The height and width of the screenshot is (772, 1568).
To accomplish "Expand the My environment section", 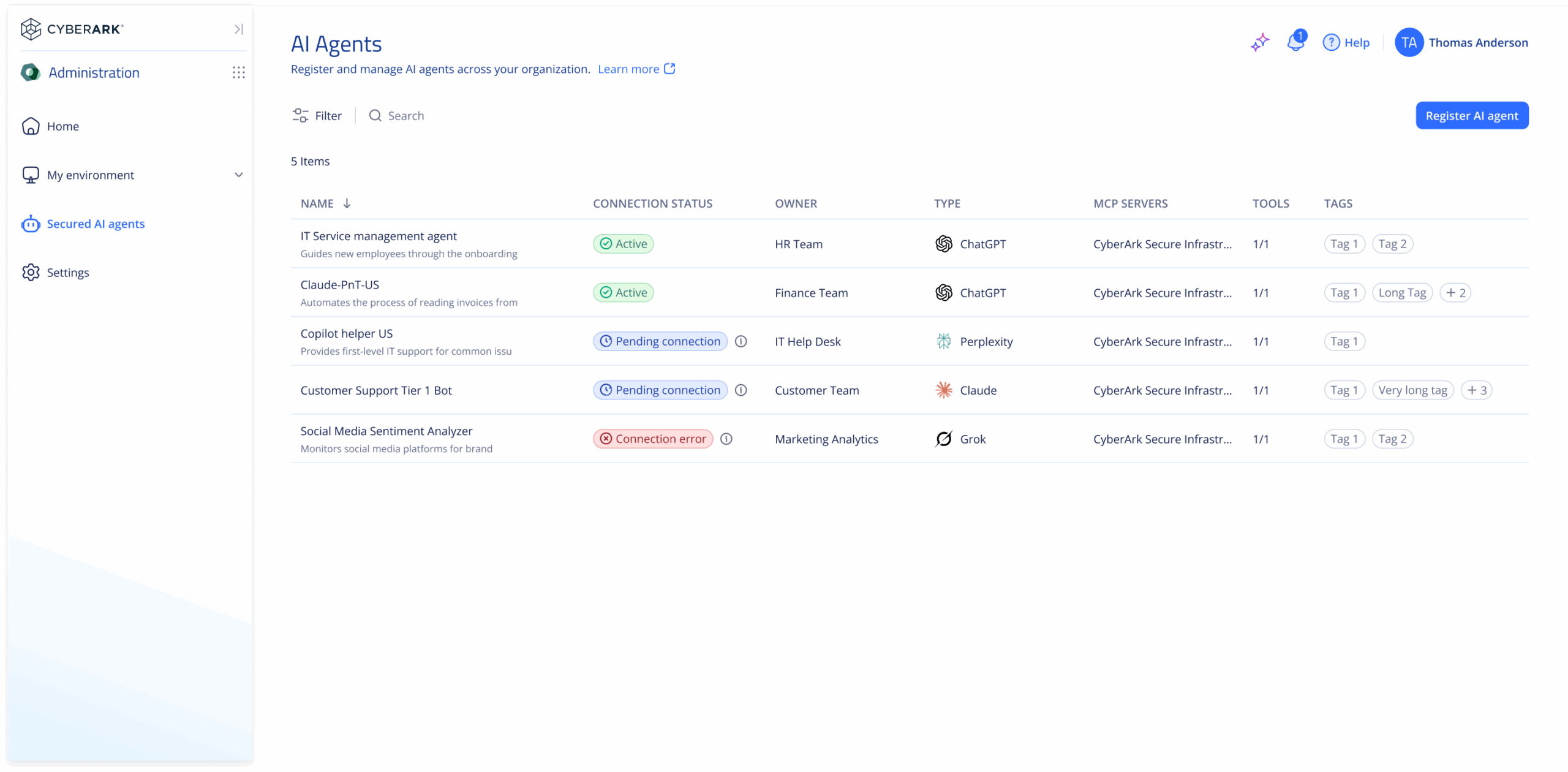I will pyautogui.click(x=239, y=175).
